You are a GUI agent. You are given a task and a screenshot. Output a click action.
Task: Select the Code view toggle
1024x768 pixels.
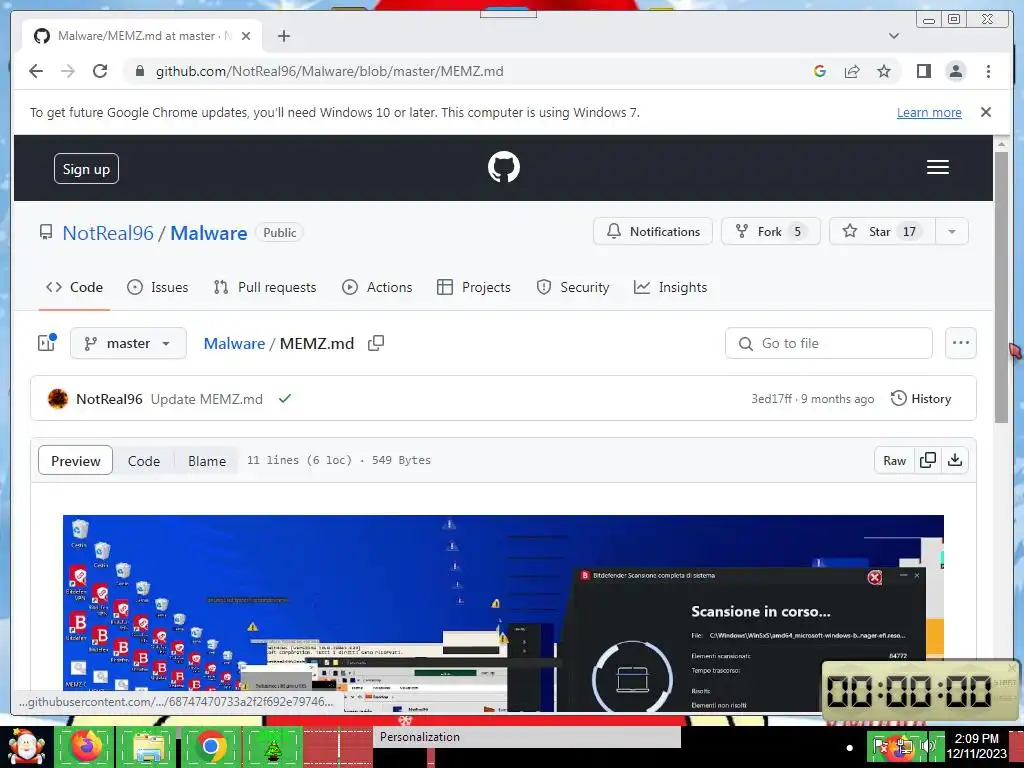tap(144, 460)
